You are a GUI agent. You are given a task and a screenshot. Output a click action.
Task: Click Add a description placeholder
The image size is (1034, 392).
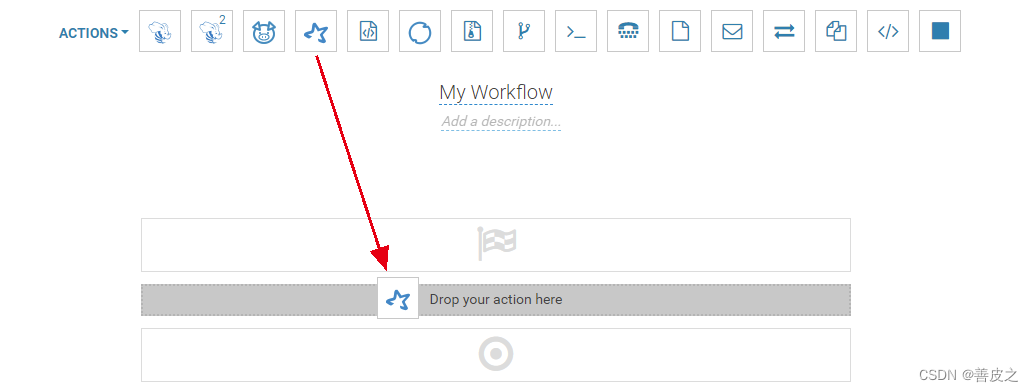coord(501,121)
